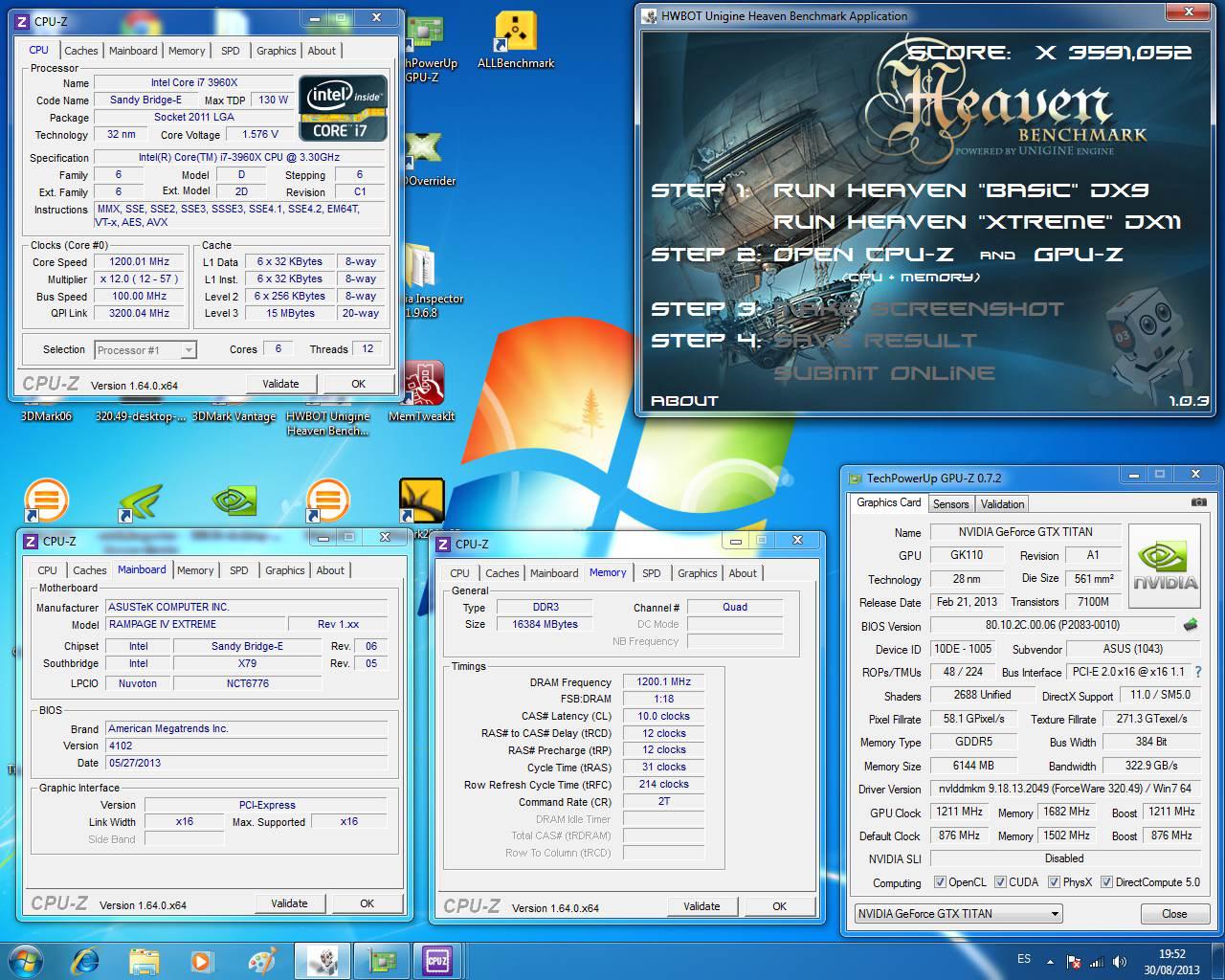This screenshot has width=1225, height=980.
Task: Open Paint from the taskbar
Action: pyautogui.click(x=260, y=960)
